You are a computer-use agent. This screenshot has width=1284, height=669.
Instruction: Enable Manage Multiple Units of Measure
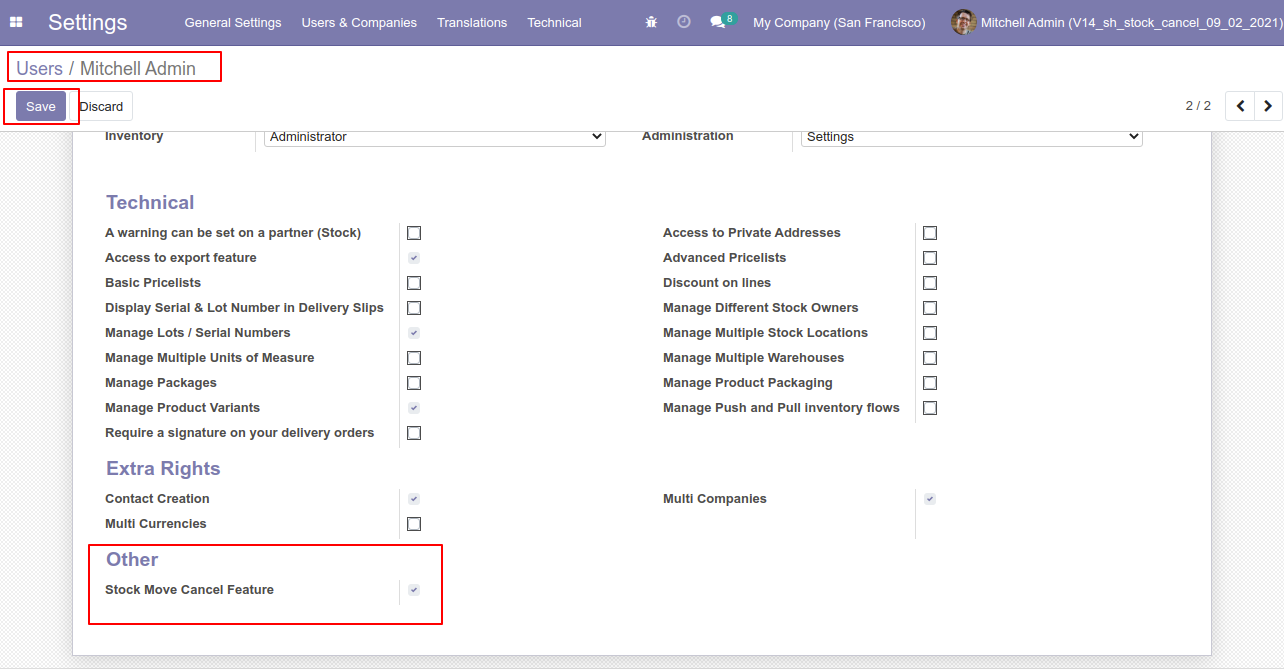[x=414, y=358]
